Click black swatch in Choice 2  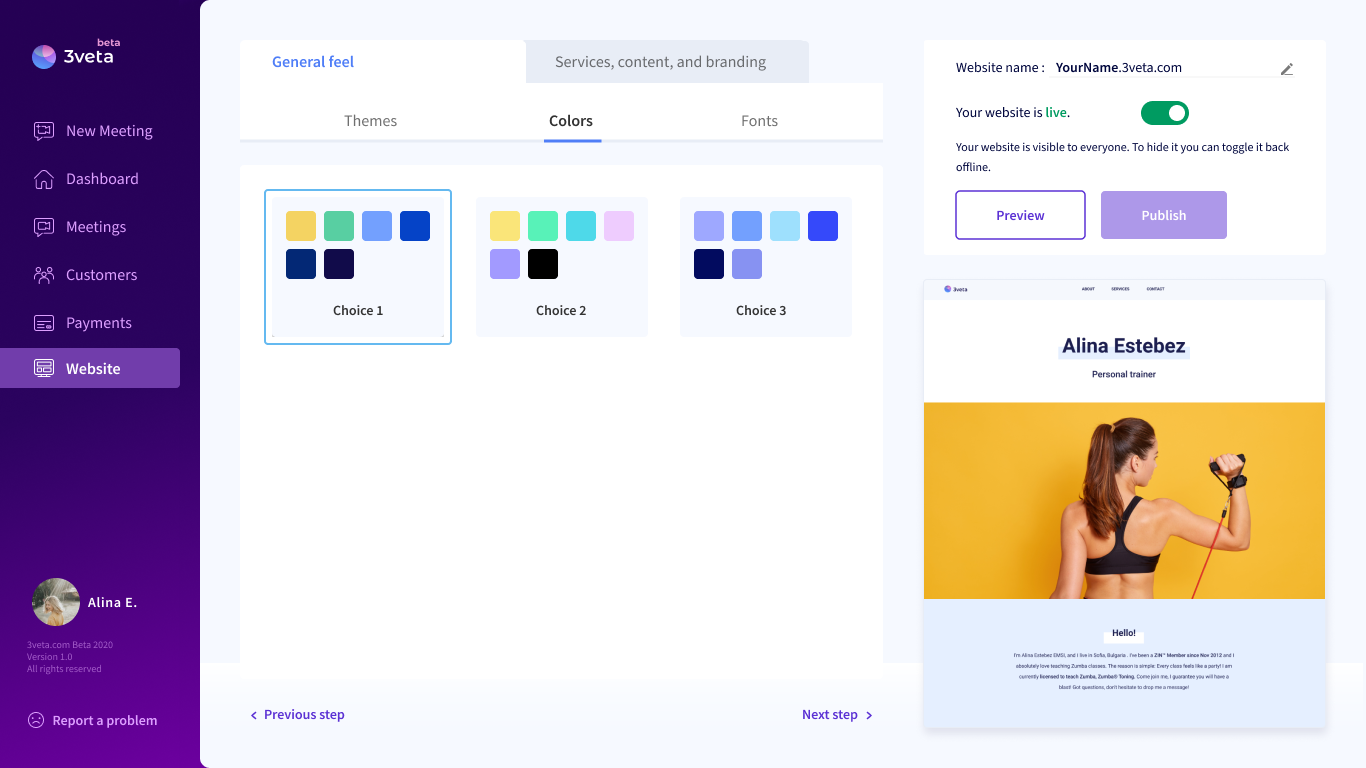pos(543,264)
